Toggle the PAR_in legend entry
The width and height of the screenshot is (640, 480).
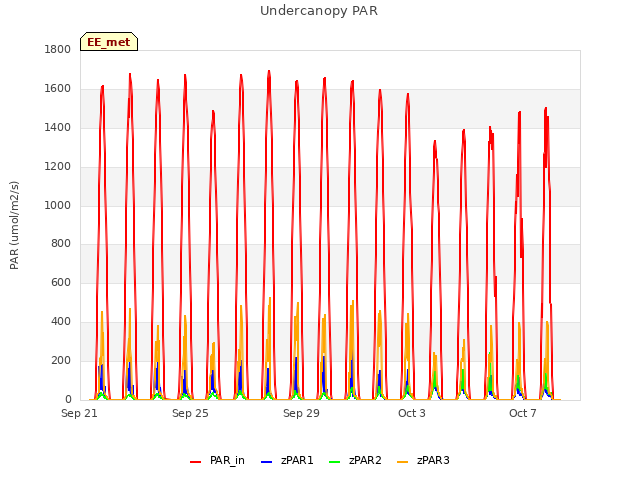click(218, 460)
